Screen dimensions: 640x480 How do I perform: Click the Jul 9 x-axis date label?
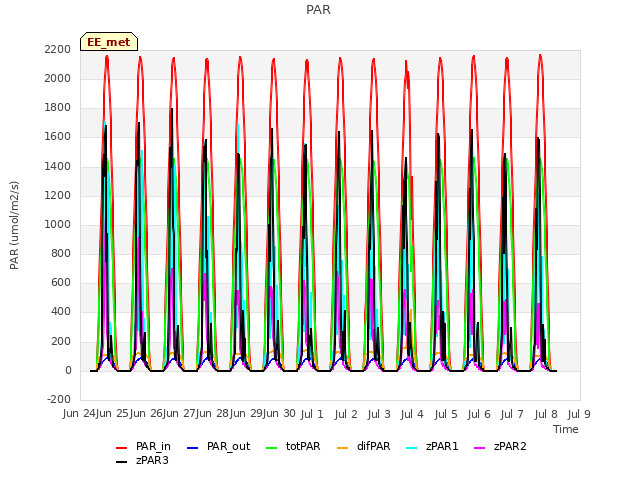coord(579,414)
